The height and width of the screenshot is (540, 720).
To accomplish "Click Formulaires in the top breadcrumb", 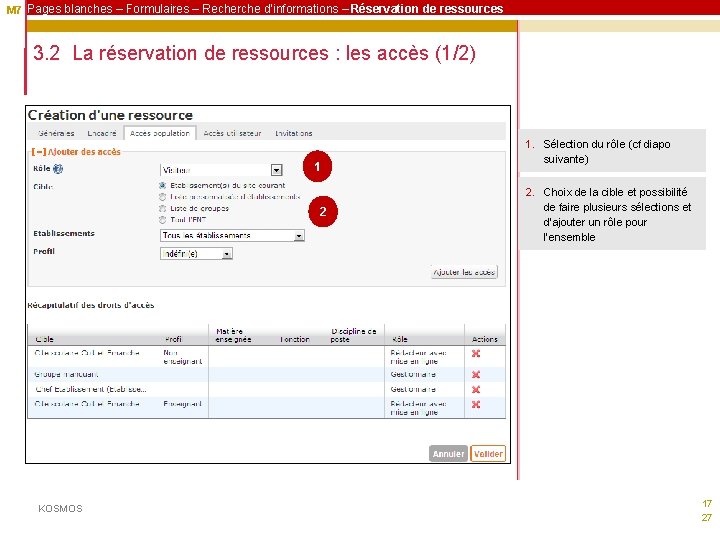I will click(x=158, y=8).
